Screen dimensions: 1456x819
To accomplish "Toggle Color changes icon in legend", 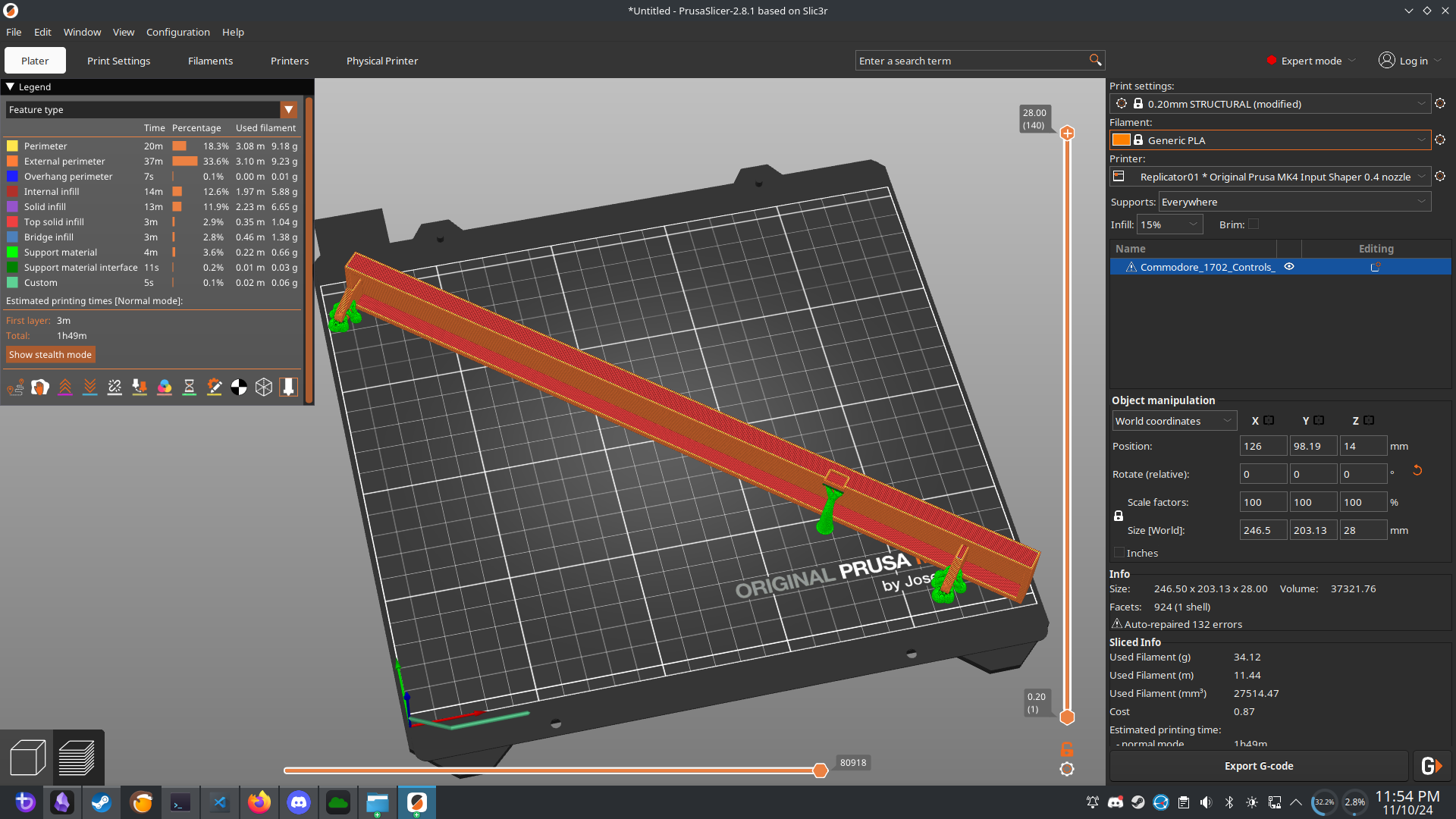I will coord(165,388).
